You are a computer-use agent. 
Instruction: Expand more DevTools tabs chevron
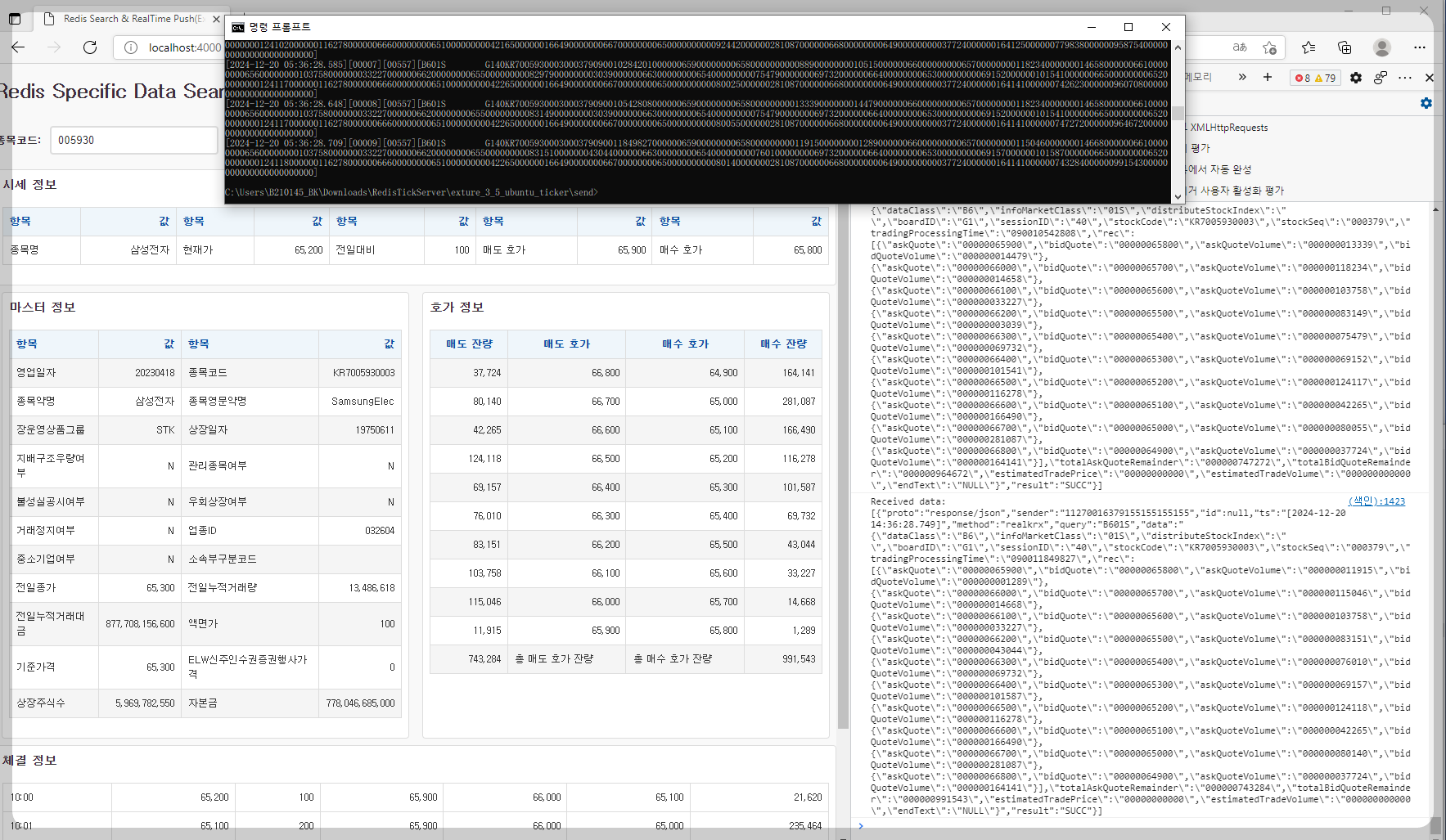1242,77
